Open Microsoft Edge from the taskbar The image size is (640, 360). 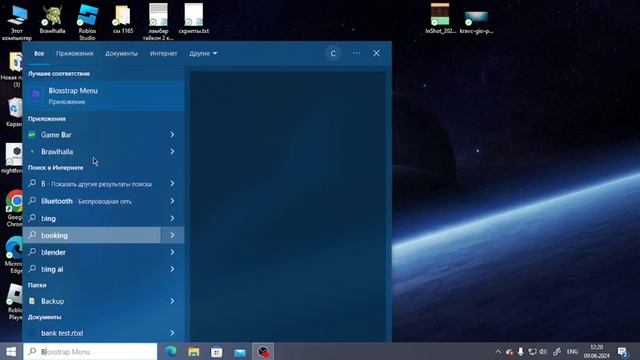click(x=171, y=351)
